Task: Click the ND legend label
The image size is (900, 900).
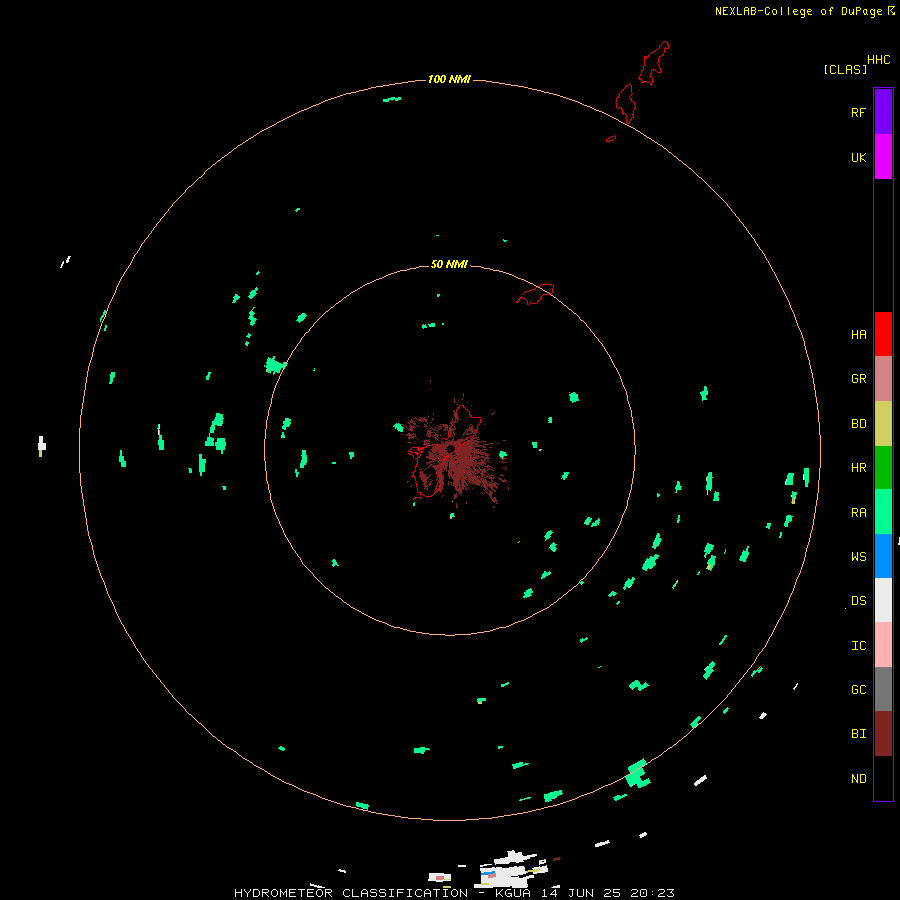Action: coord(858,779)
